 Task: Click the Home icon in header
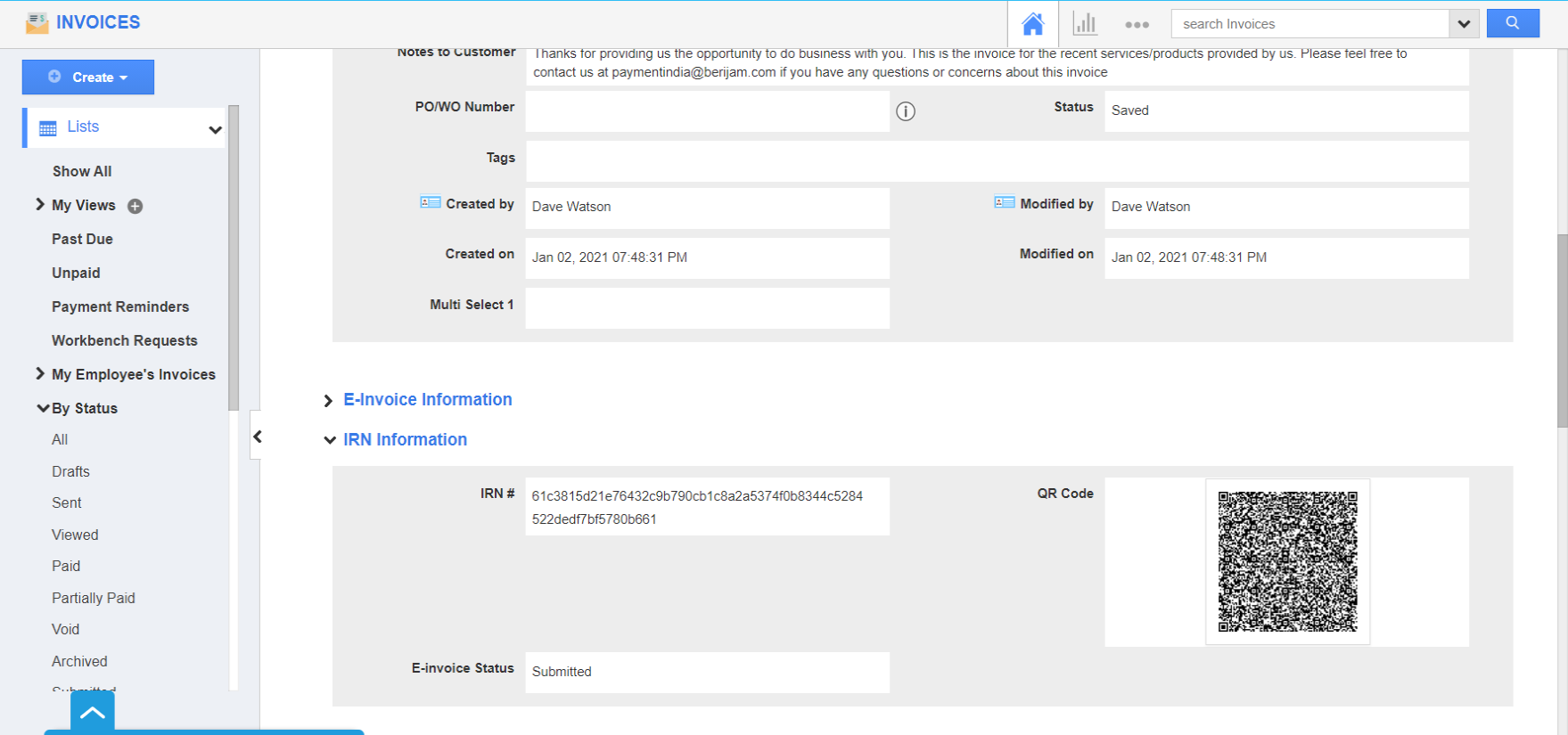point(1032,24)
